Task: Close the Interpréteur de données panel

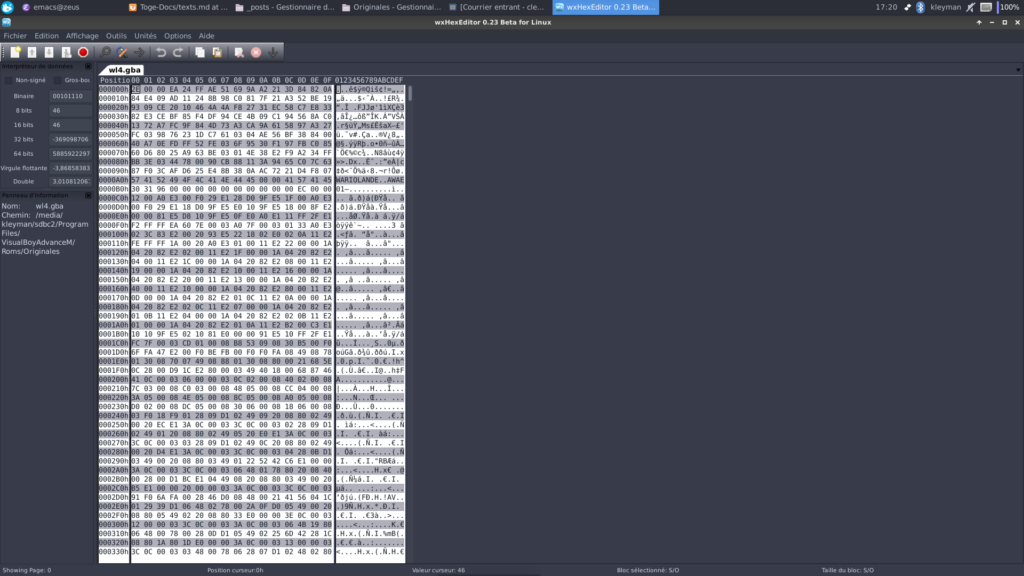Action: coord(88,66)
